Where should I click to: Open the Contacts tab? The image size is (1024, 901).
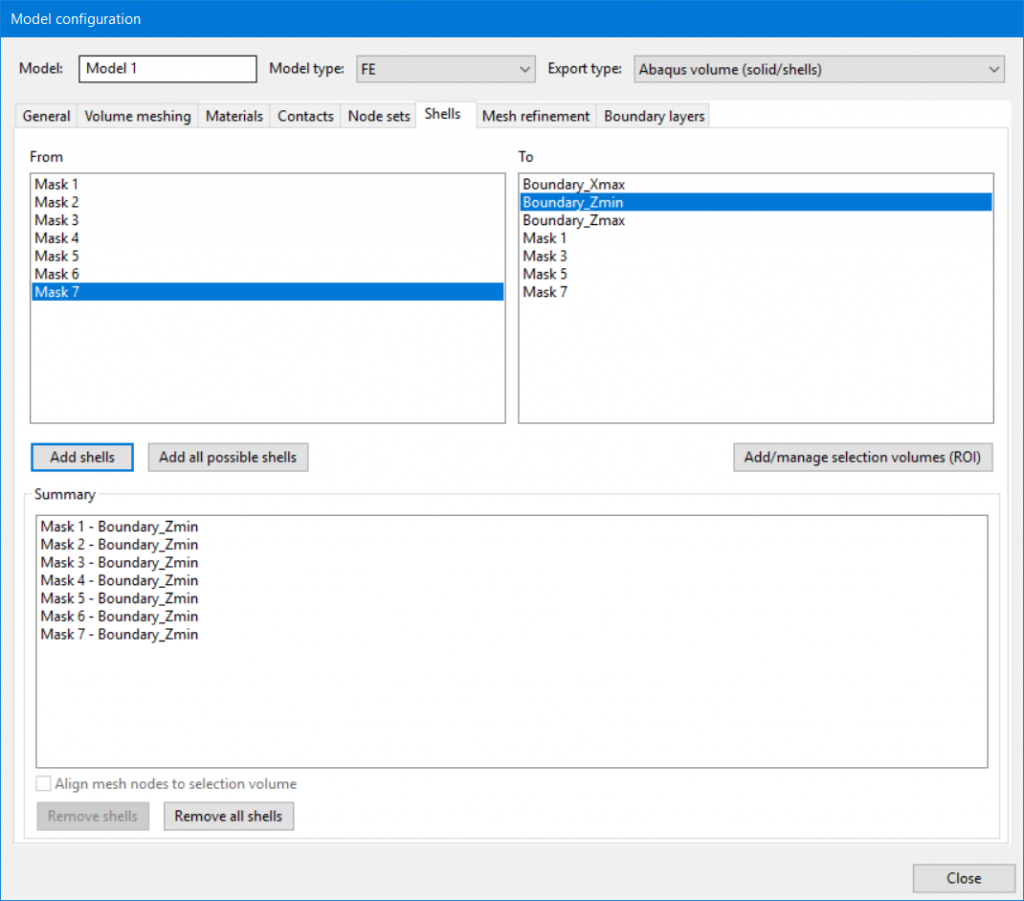[x=306, y=116]
